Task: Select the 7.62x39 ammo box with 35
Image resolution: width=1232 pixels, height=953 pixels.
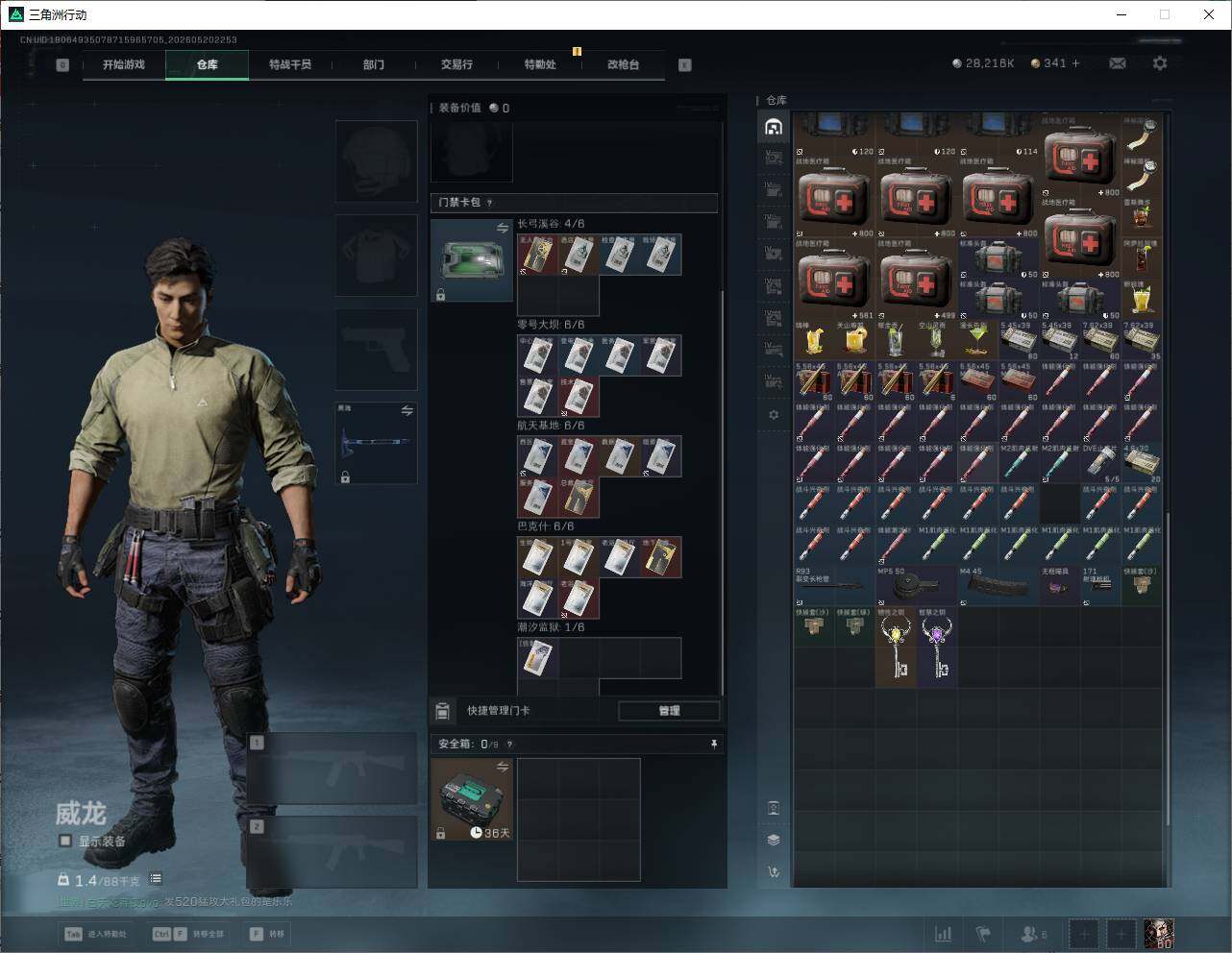Action: tap(1142, 341)
